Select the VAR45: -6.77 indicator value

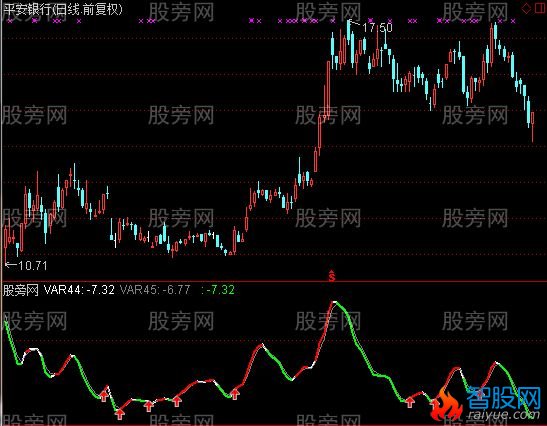point(155,290)
